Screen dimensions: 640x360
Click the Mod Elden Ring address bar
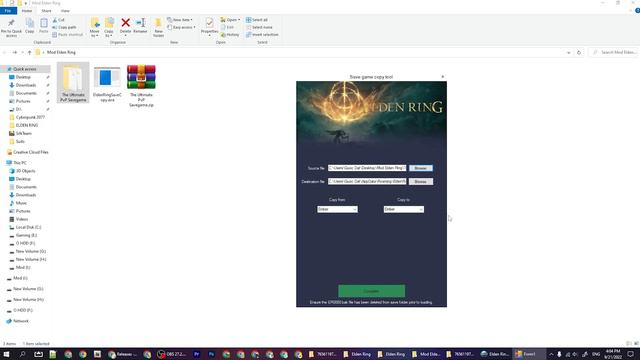point(302,52)
